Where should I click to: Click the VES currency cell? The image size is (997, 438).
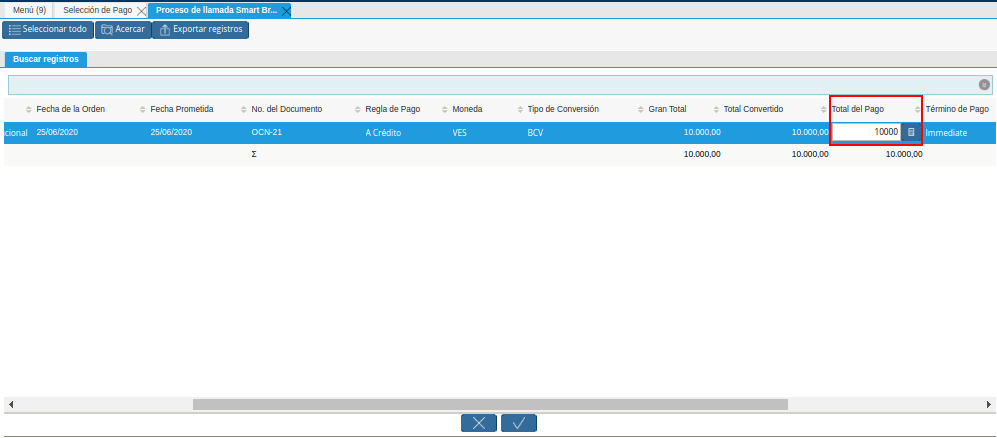pyautogui.click(x=460, y=133)
